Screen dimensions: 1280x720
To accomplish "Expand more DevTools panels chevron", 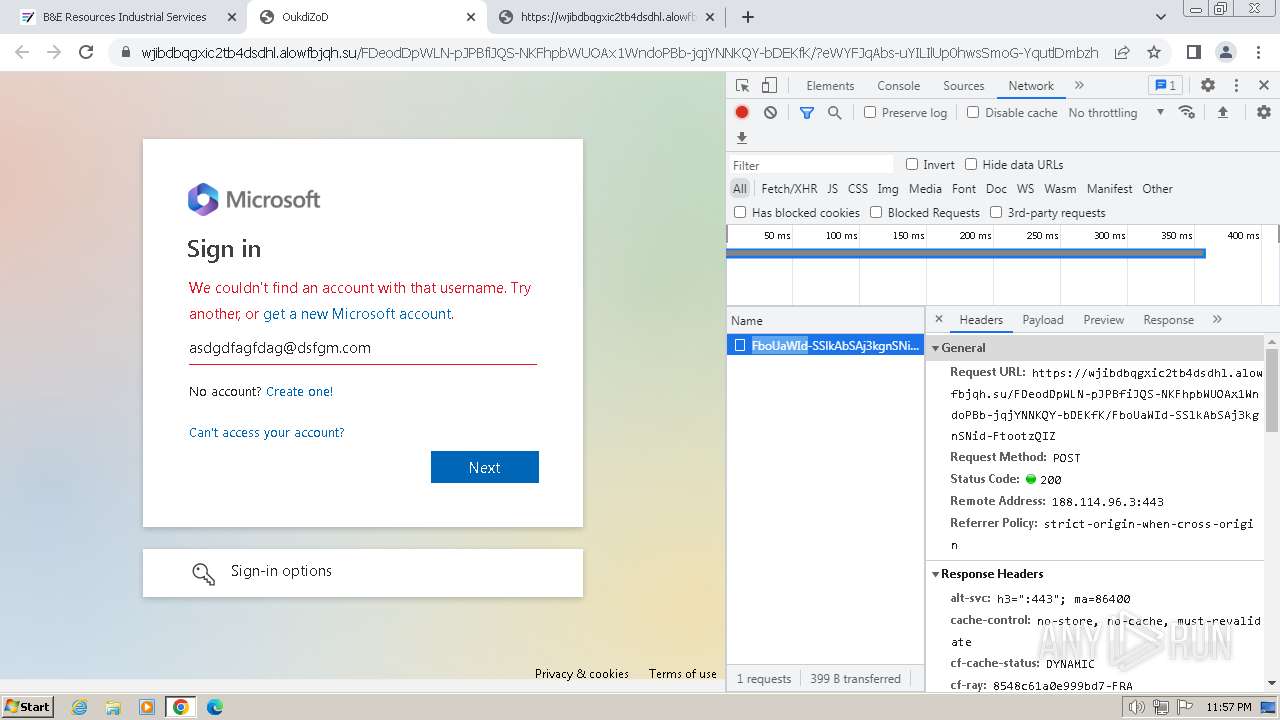I will (x=1079, y=86).
